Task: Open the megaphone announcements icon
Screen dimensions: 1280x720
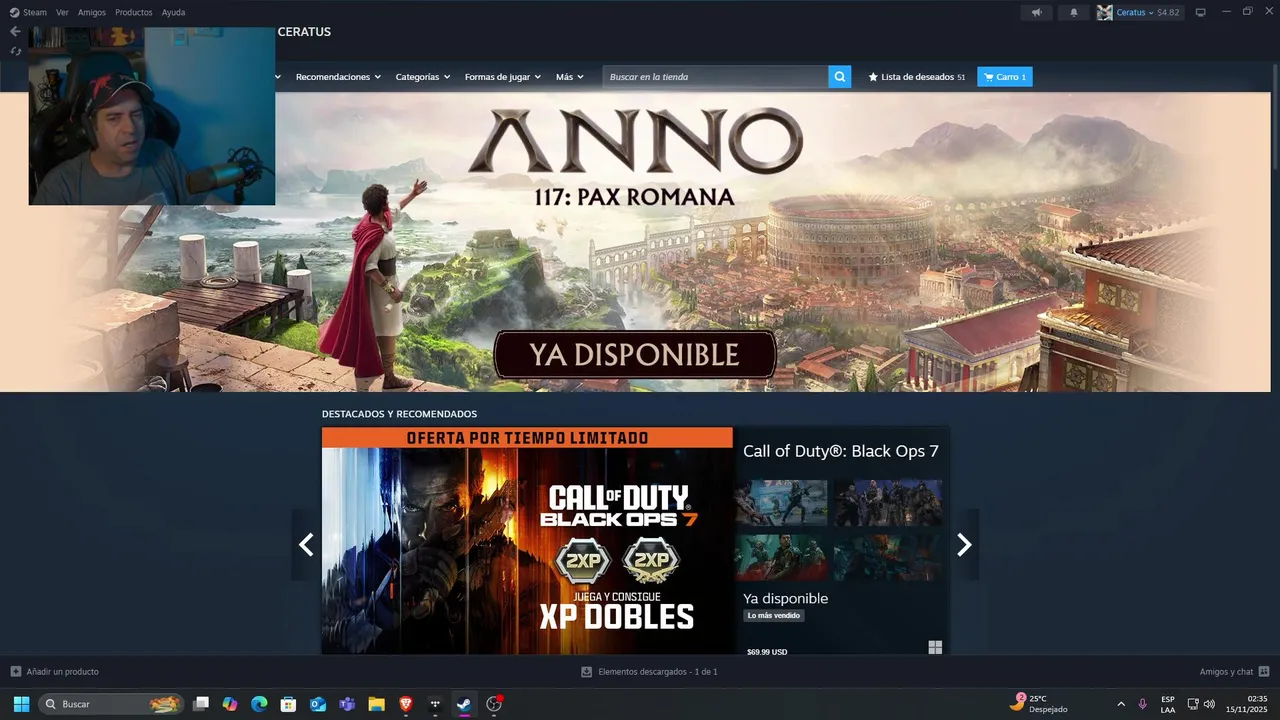Action: [x=1036, y=12]
